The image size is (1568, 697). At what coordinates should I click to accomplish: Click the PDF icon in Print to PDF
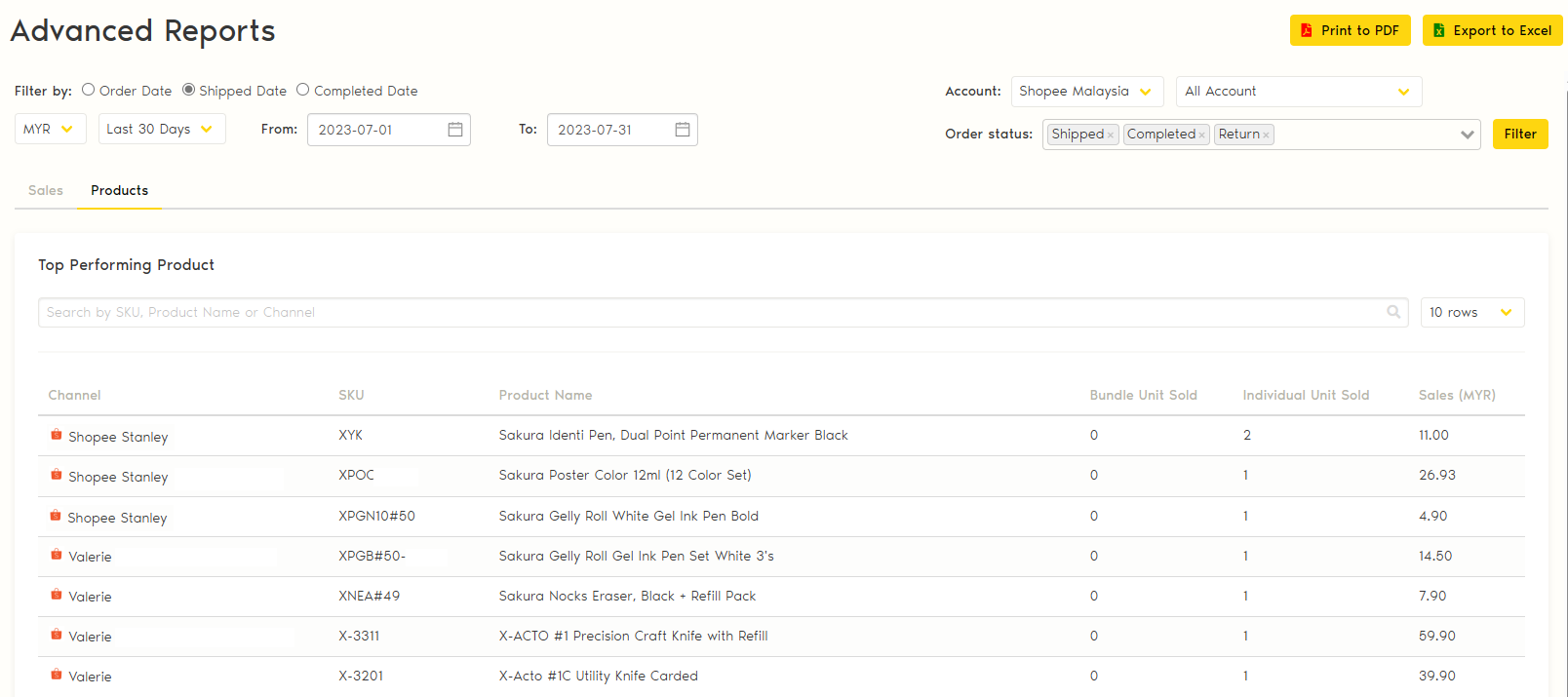coord(1306,30)
